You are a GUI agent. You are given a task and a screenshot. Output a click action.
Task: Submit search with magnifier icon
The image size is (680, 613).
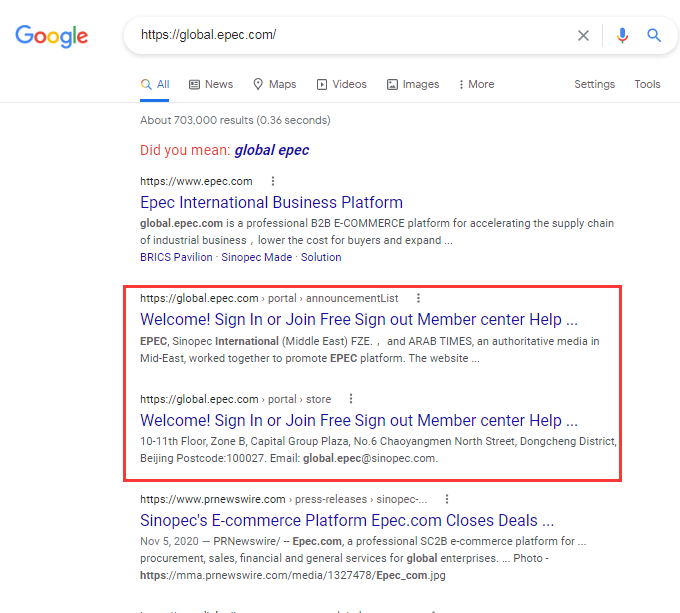coord(654,35)
